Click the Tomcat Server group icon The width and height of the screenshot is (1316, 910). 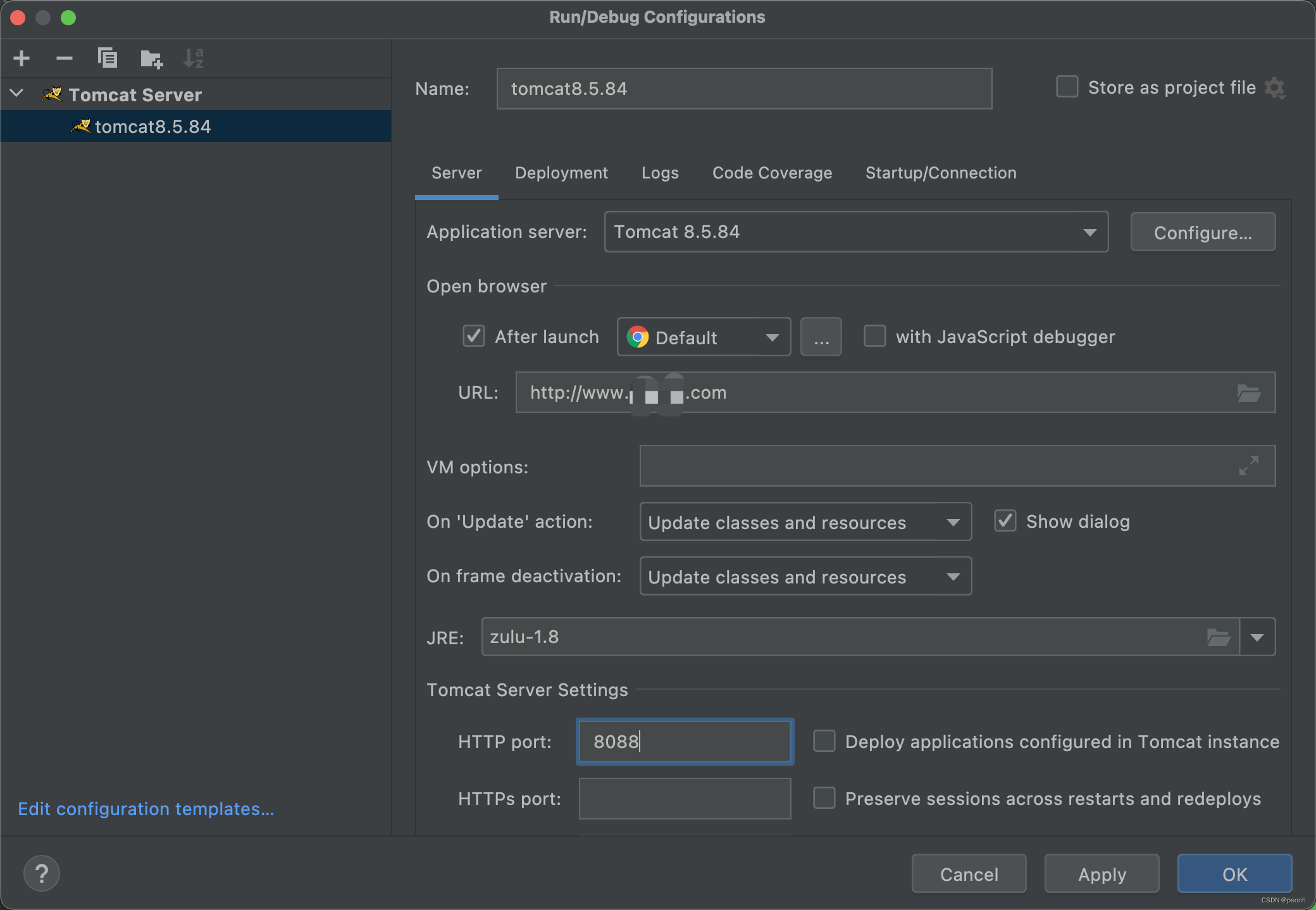coord(53,94)
